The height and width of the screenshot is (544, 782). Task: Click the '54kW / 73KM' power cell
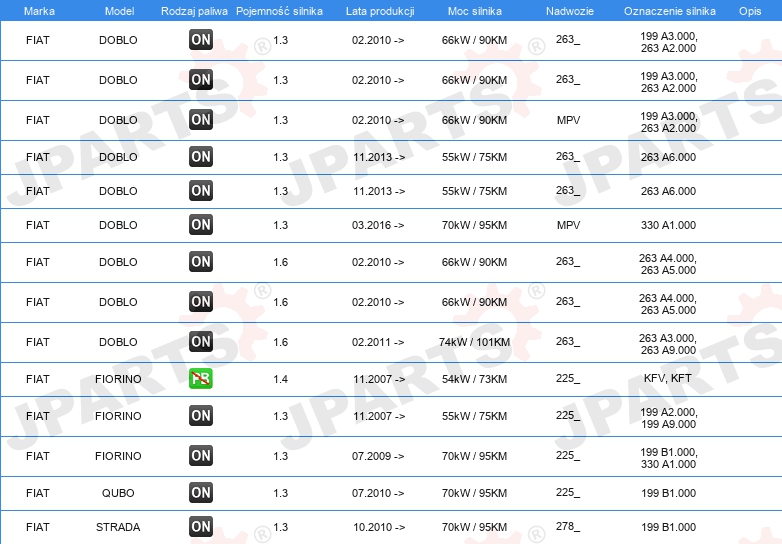pyautogui.click(x=474, y=379)
